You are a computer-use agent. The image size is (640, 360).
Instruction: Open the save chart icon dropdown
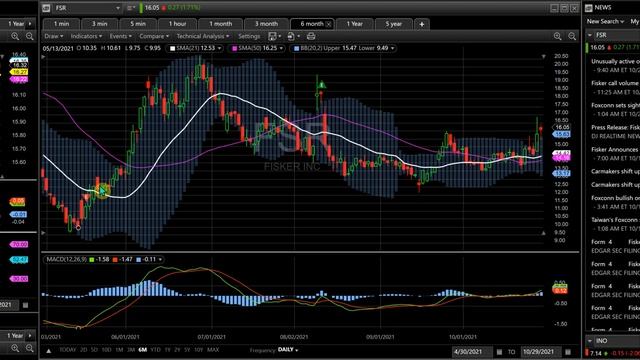(x=274, y=36)
